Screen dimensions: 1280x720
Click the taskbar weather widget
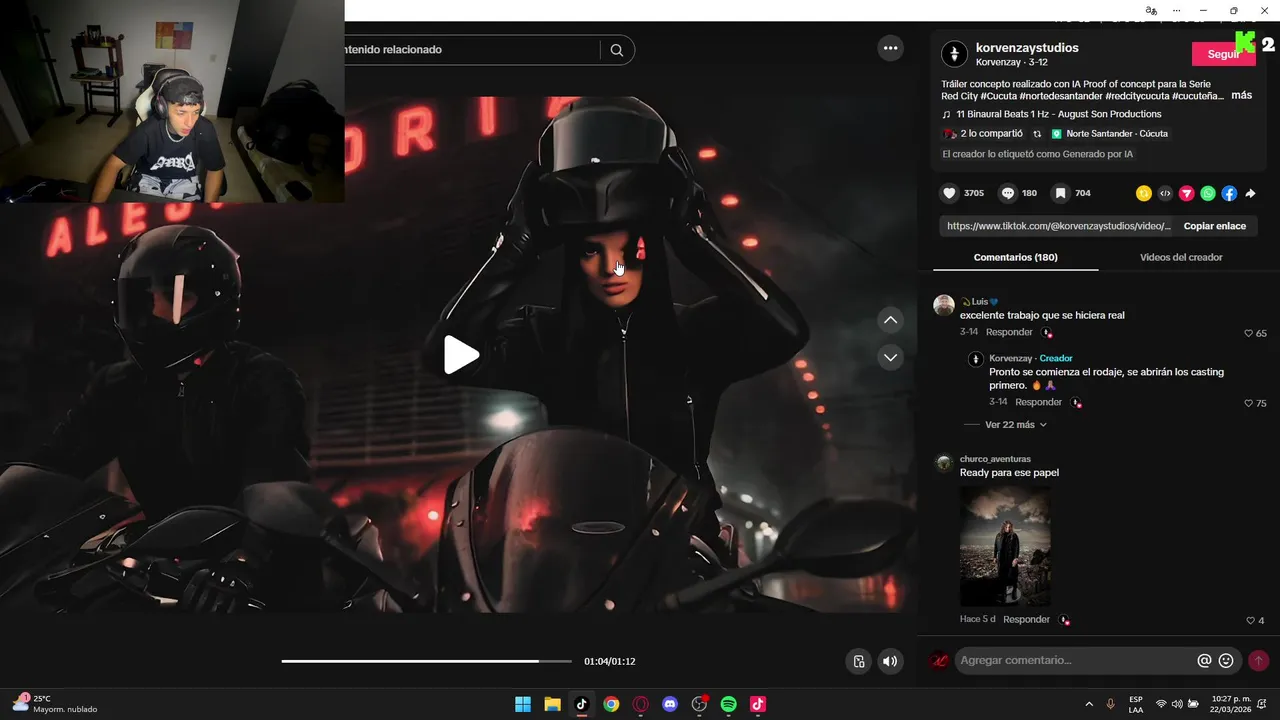point(55,704)
